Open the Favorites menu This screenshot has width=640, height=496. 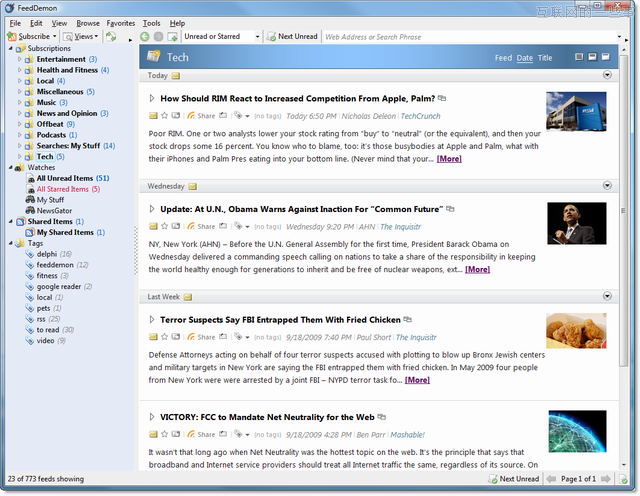coord(121,22)
